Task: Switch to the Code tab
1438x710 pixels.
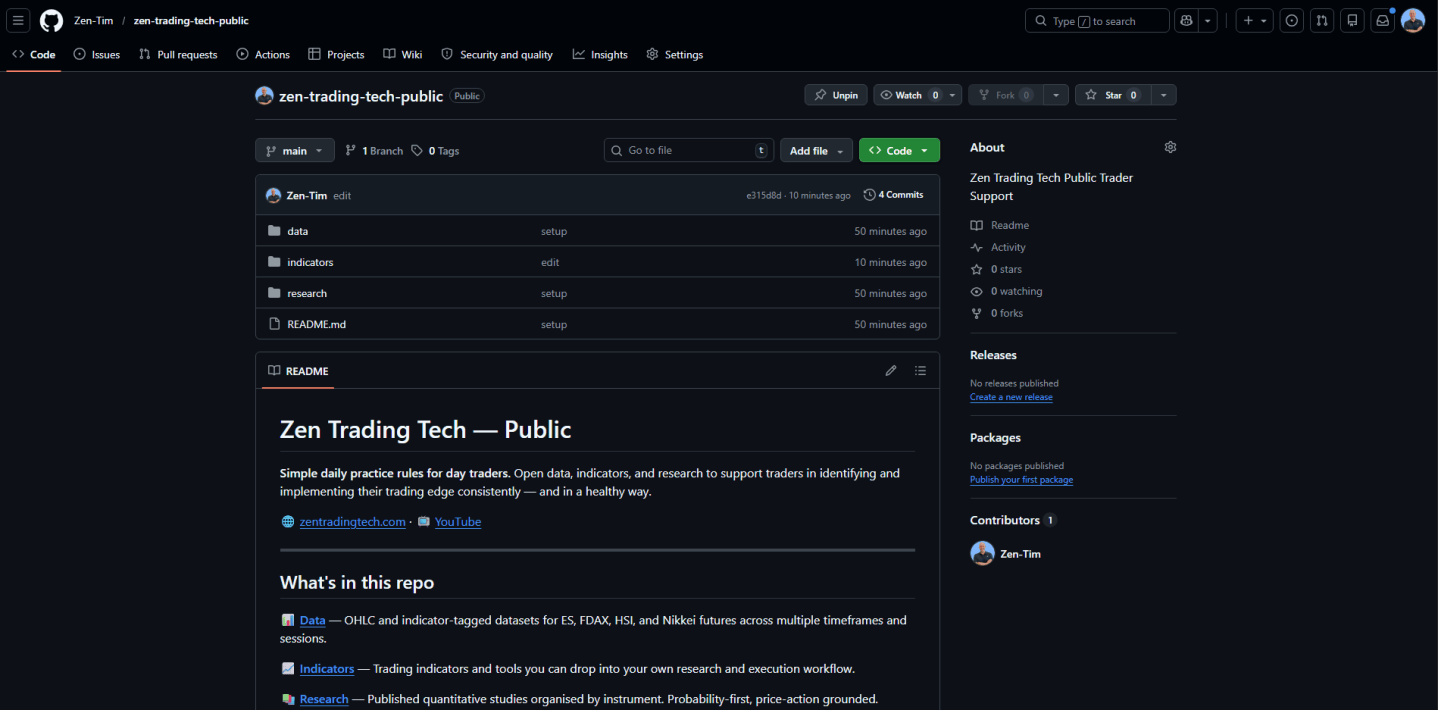Action: click(34, 55)
